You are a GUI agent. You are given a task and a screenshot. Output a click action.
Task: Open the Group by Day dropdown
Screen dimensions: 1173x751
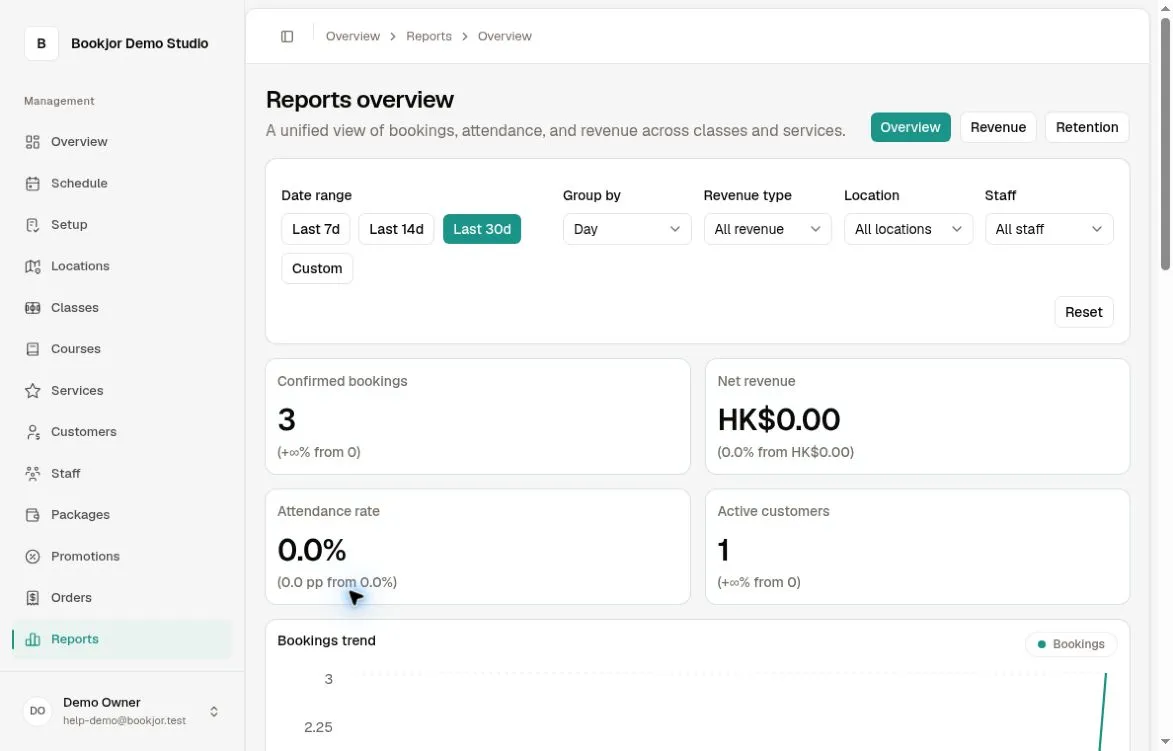[627, 229]
